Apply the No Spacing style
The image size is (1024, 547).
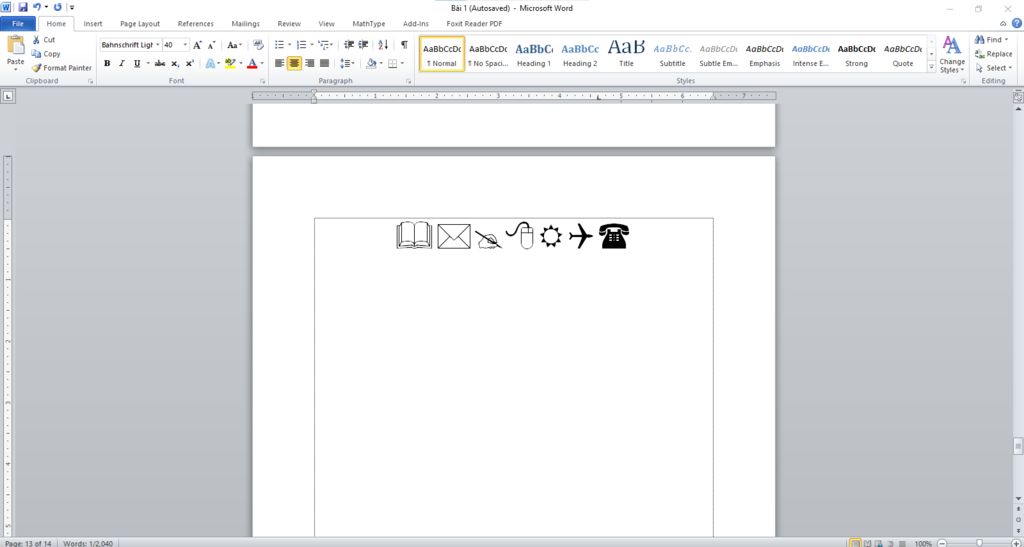tap(488, 54)
